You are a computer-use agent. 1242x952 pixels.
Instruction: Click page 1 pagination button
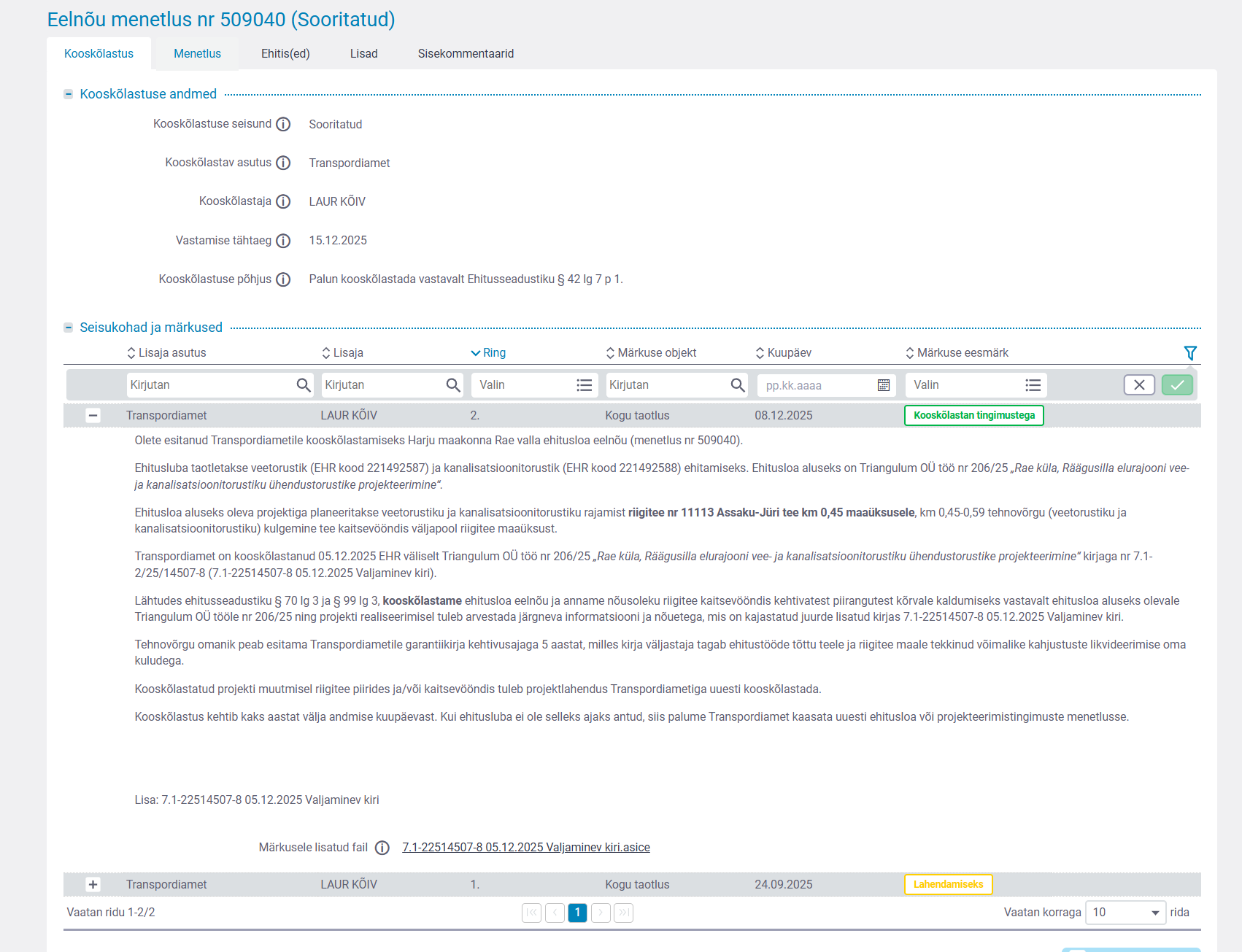pos(577,913)
